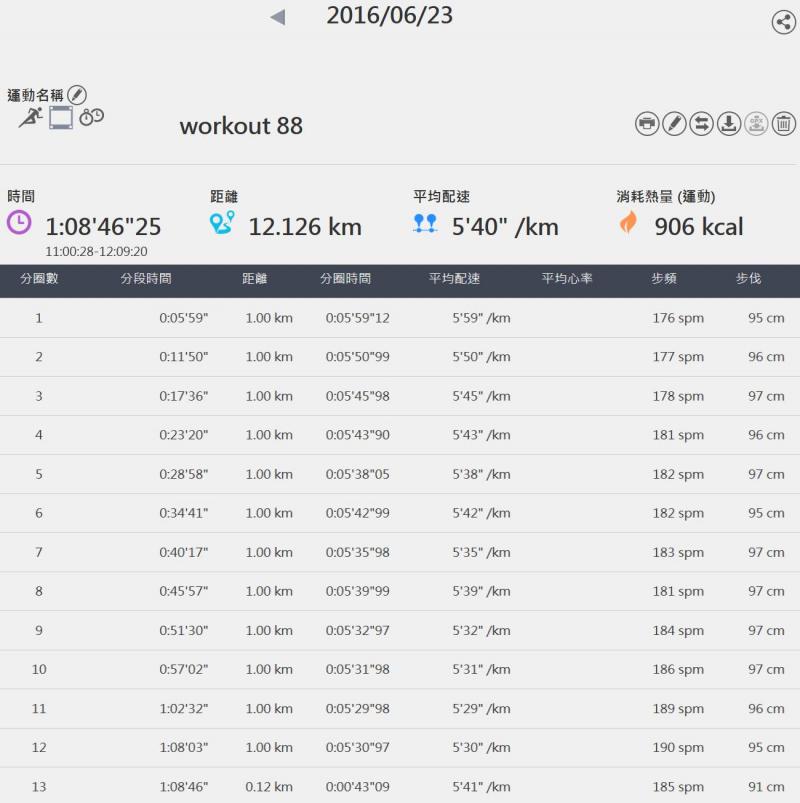The image size is (800, 803).
Task: Select the indoor screen mode icon
Action: pos(60,118)
